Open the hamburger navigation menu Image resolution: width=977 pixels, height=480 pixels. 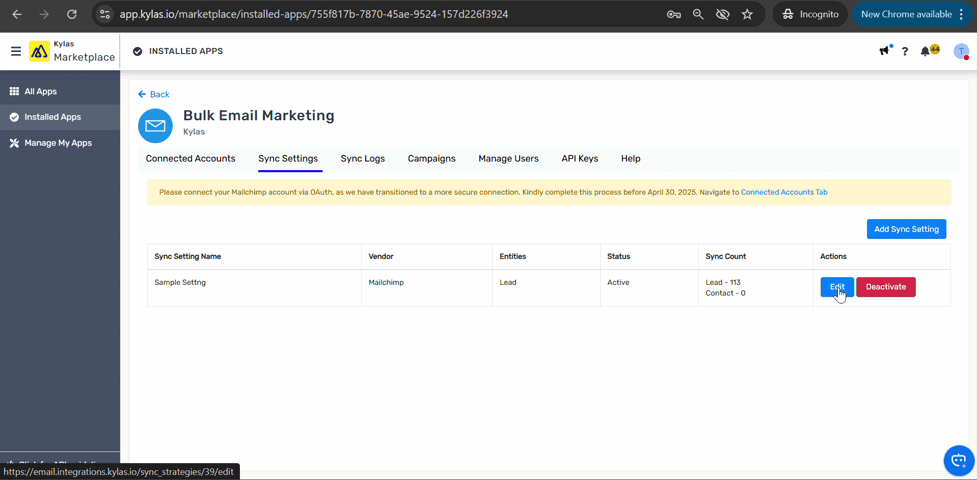pos(16,51)
